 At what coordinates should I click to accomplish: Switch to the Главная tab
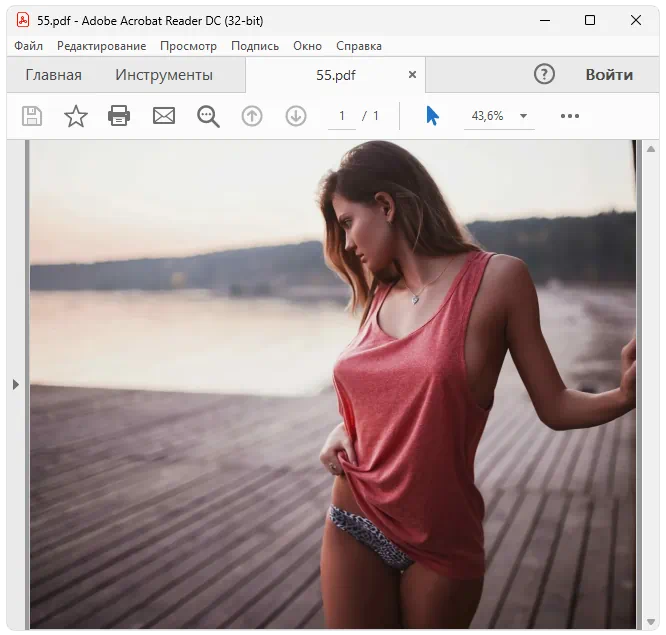click(54, 75)
